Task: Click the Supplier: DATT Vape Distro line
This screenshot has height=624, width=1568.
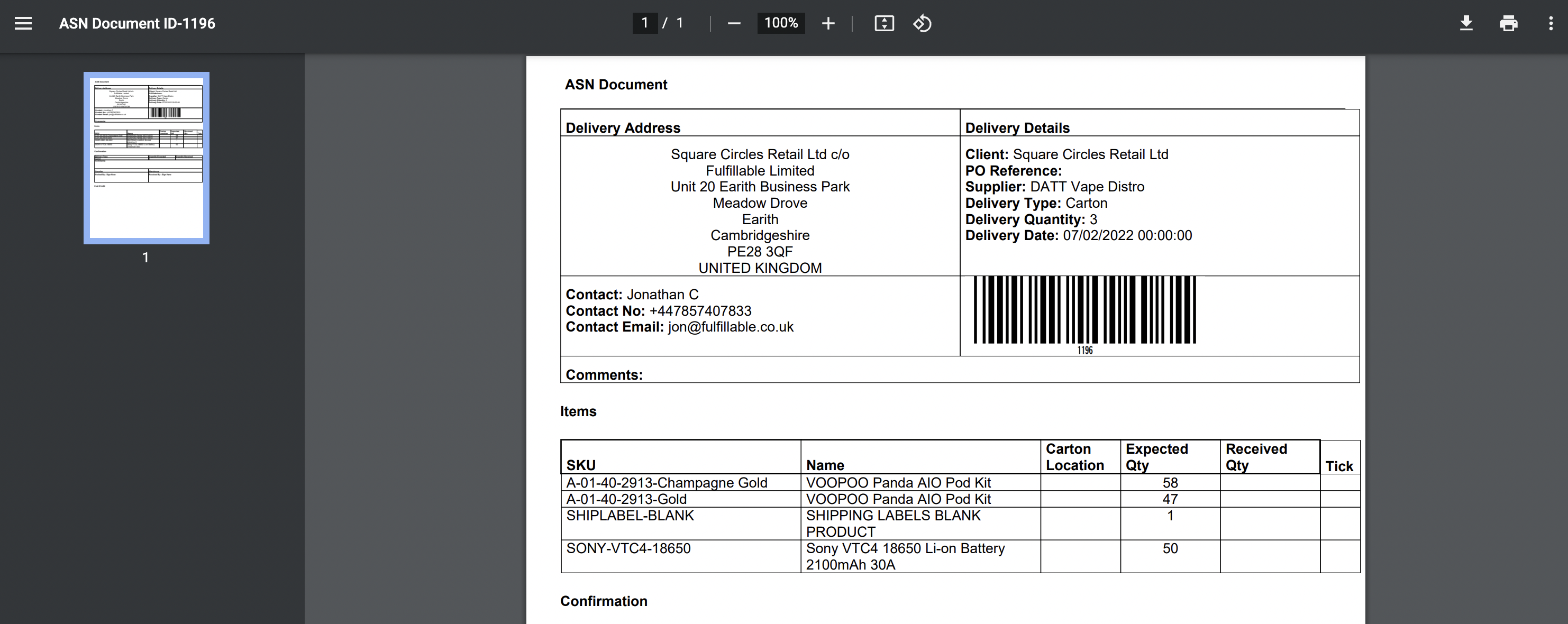Action: pyautogui.click(x=1054, y=187)
